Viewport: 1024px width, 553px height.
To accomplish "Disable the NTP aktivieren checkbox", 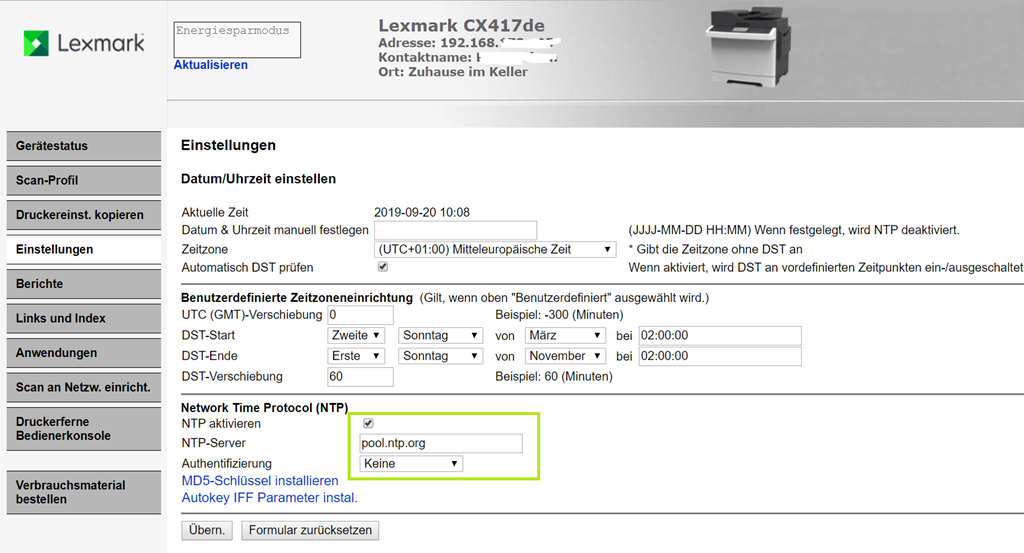I will click(368, 424).
